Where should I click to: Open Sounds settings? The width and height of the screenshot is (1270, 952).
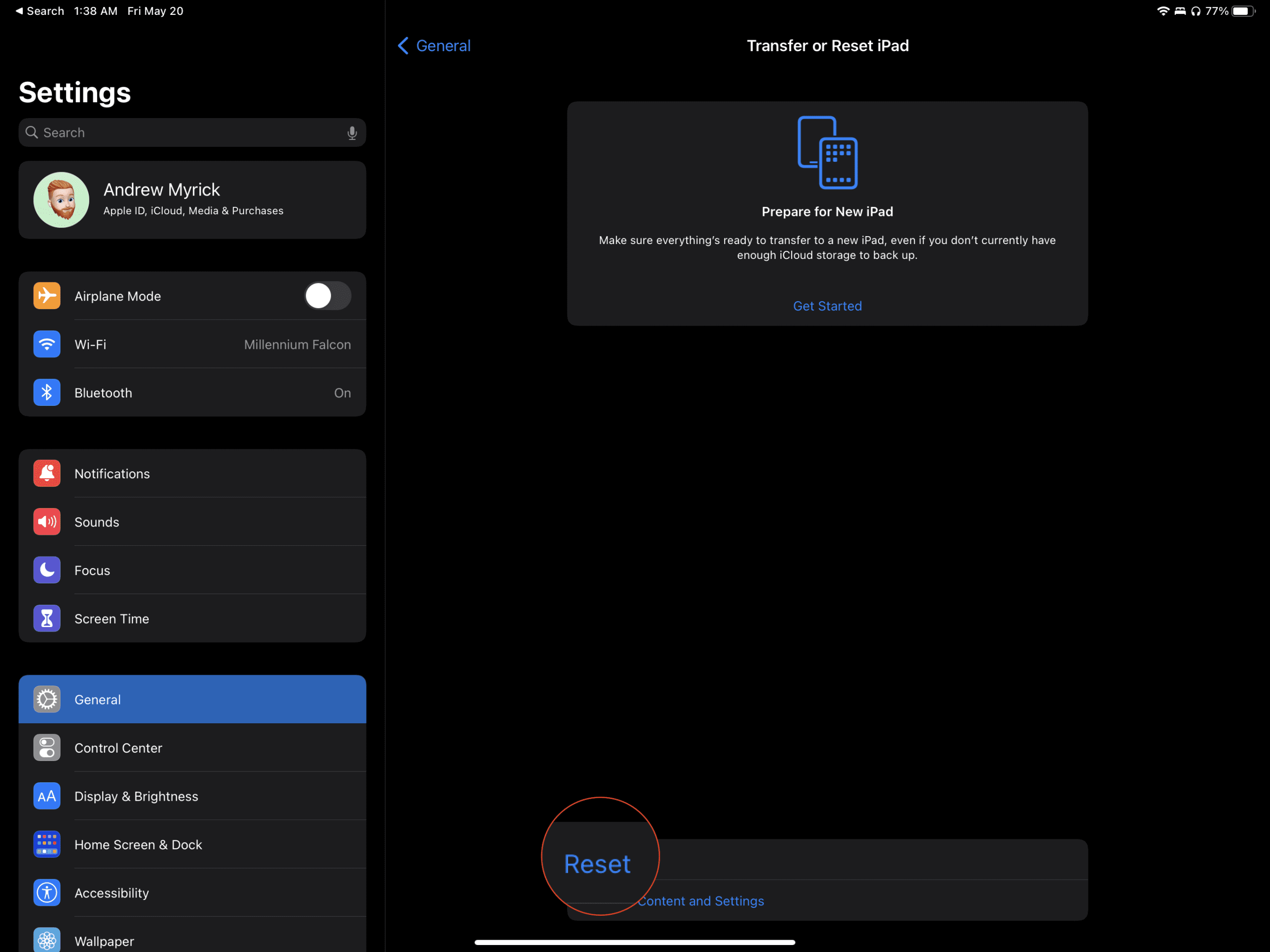coord(192,521)
